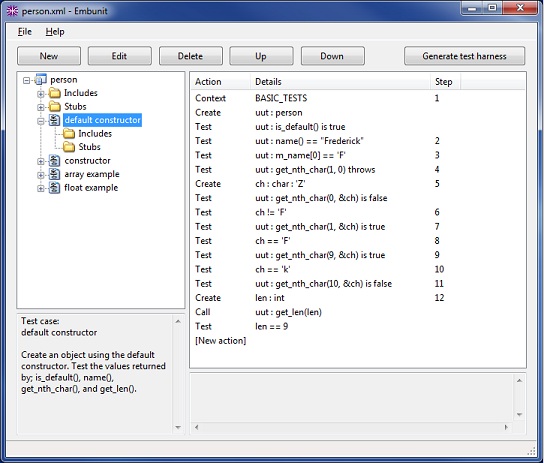Select the 'uut : person' Create row
The width and height of the screenshot is (544, 463).
pos(357,113)
